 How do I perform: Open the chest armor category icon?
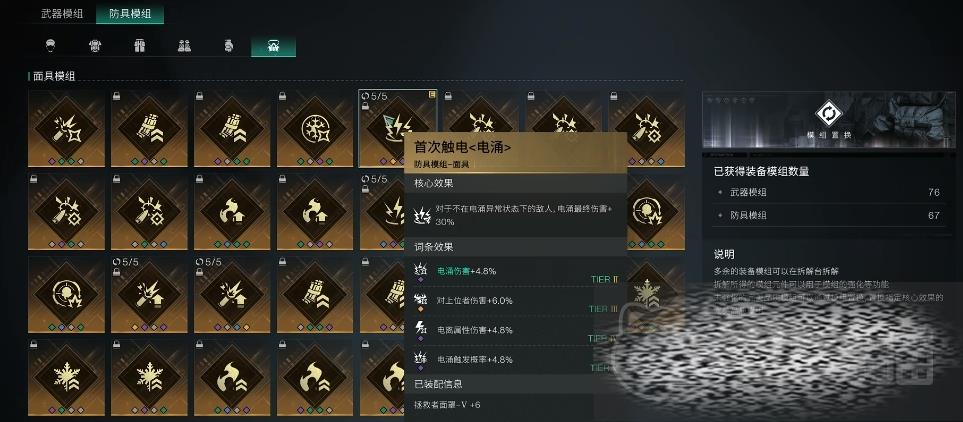95,45
